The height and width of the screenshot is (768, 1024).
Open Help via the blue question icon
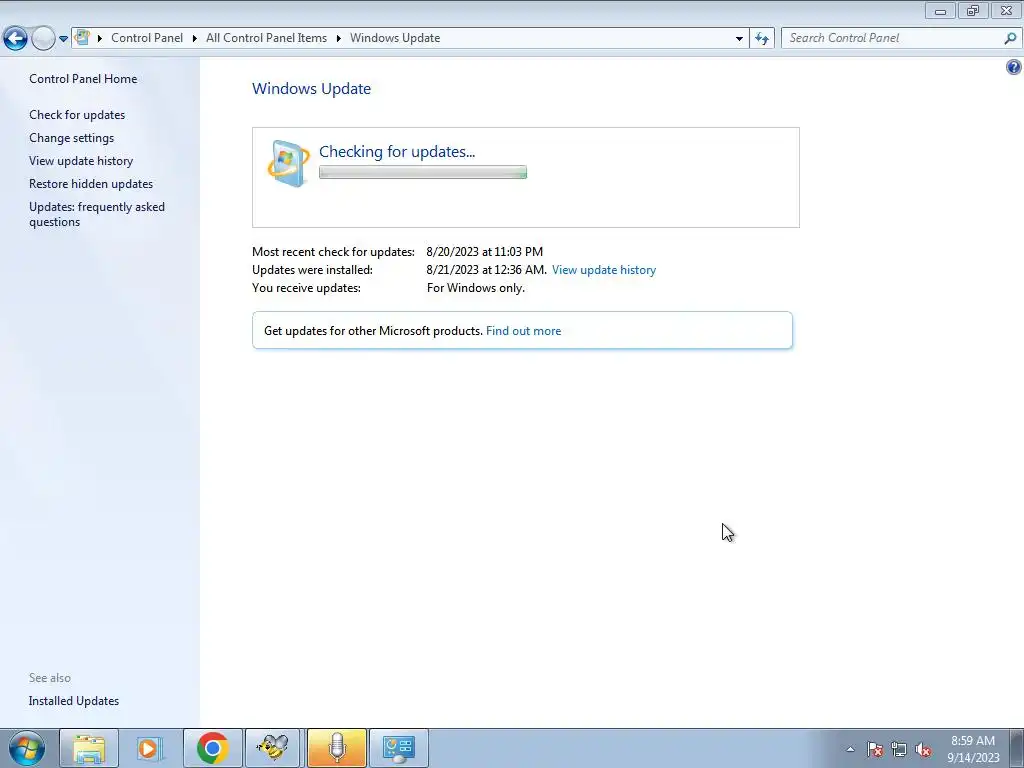1014,67
